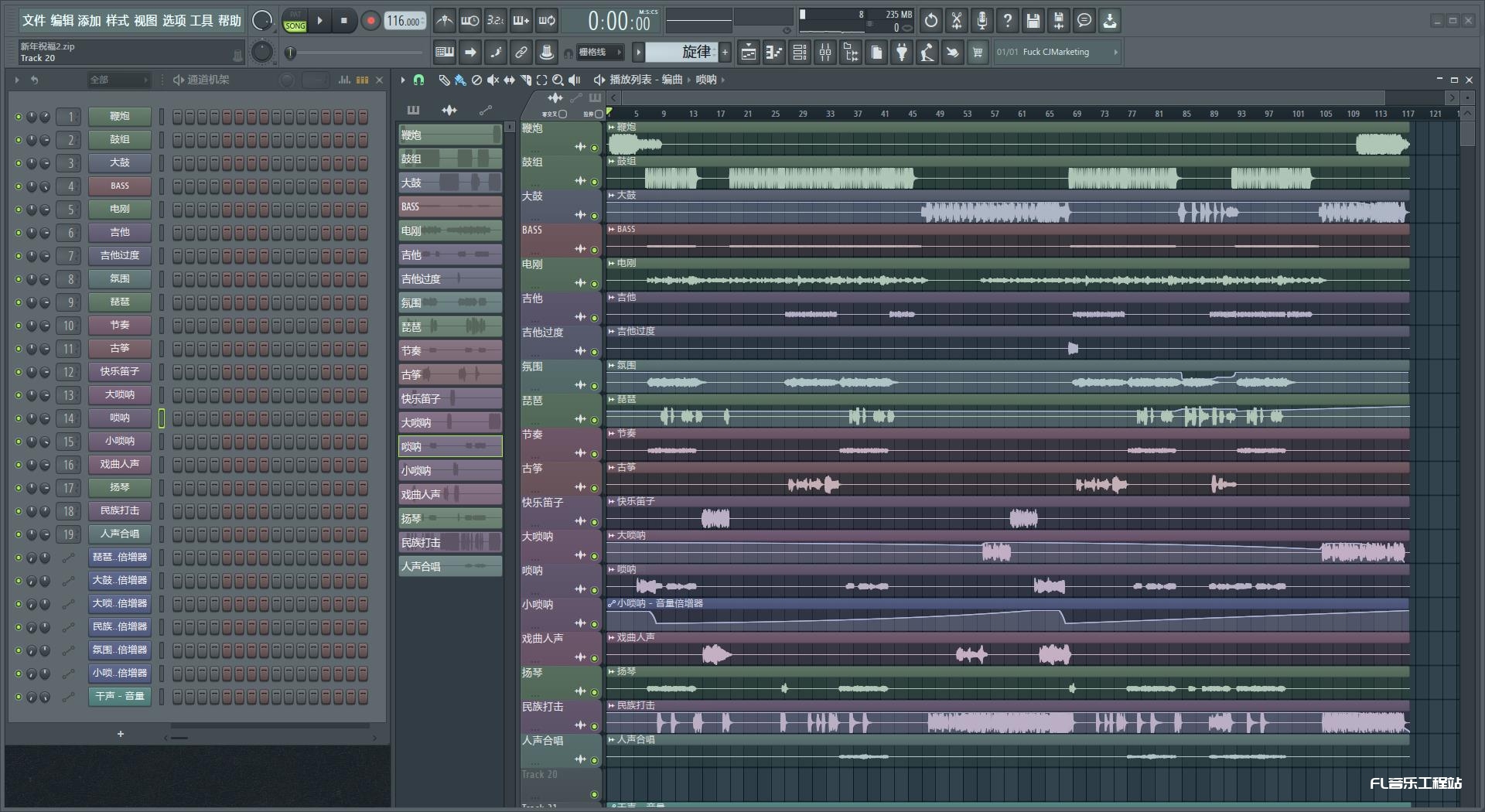
Task: Click the microphone recording icon
Action: 982,21
